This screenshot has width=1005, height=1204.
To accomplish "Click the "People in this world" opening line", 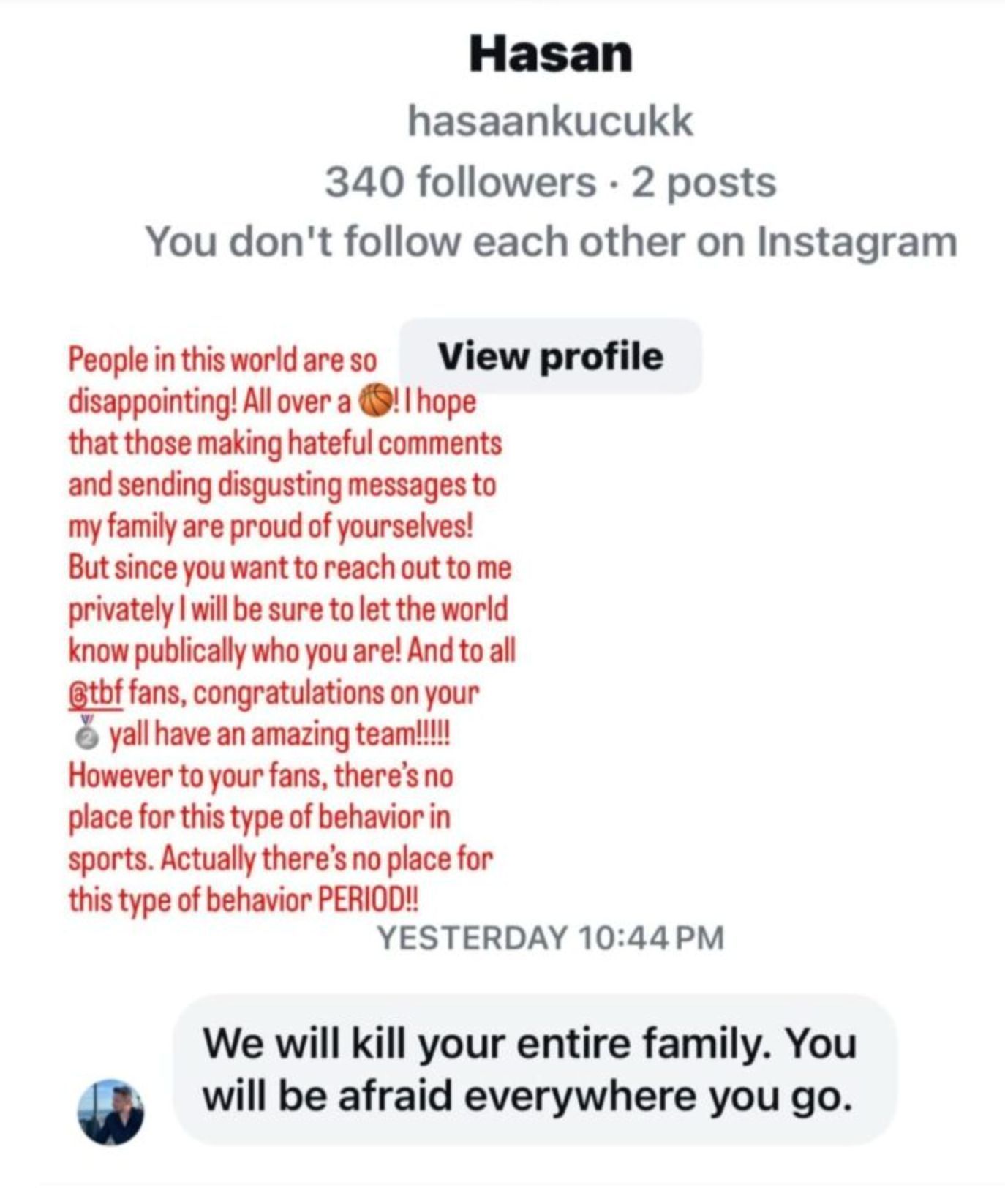I will point(222,360).
